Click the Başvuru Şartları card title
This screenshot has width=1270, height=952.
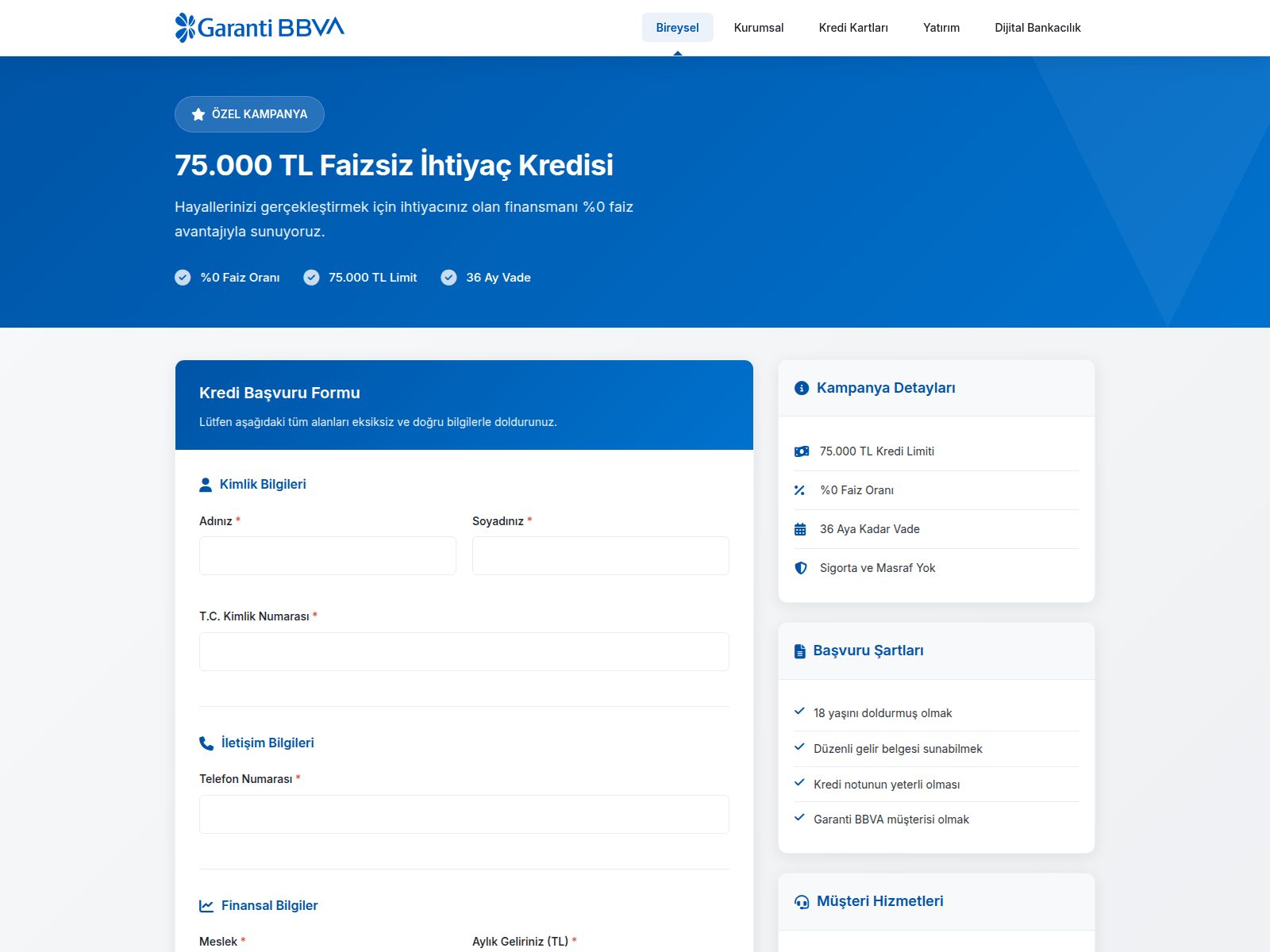tap(868, 651)
